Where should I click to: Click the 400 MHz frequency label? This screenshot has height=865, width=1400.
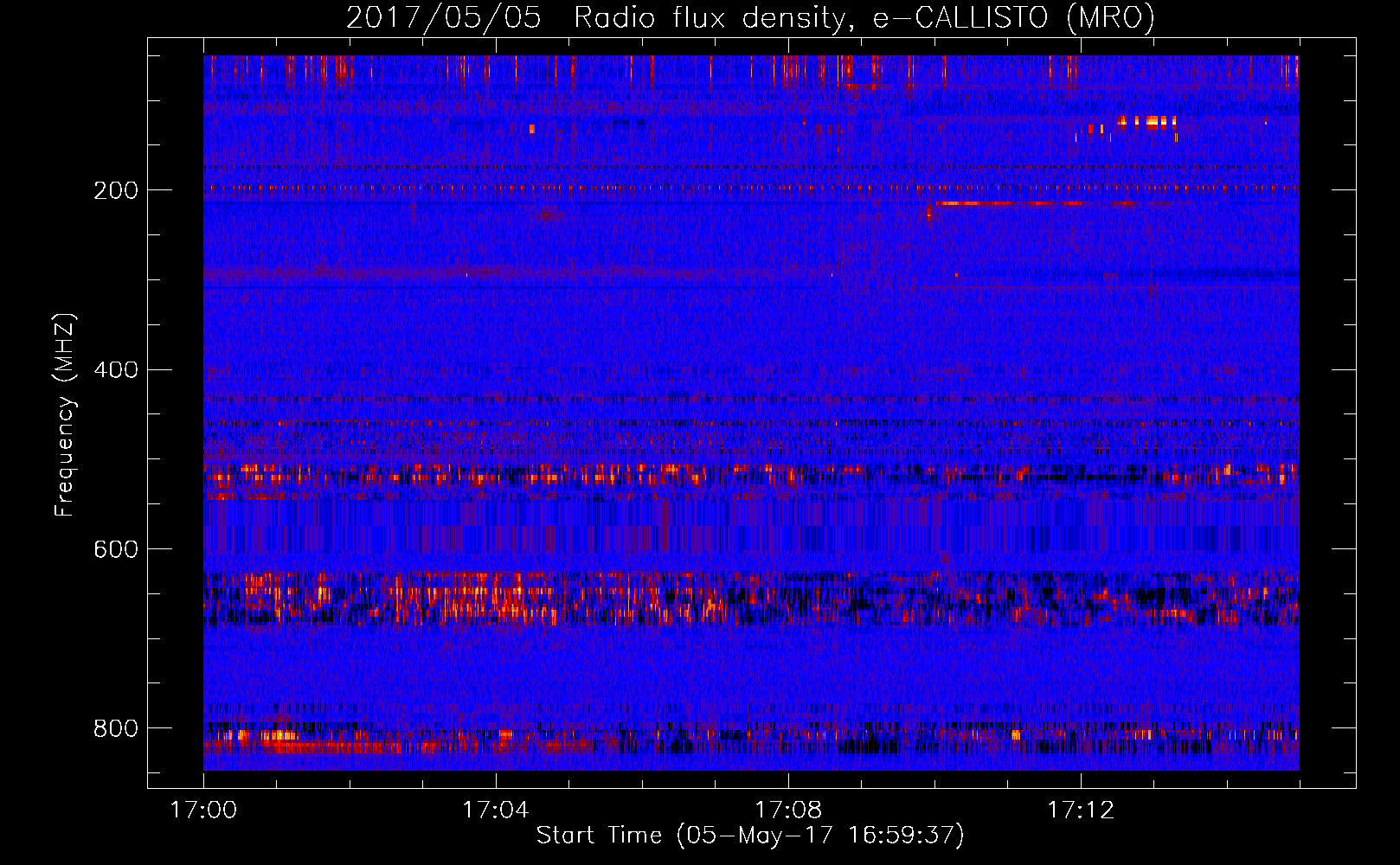[116, 370]
